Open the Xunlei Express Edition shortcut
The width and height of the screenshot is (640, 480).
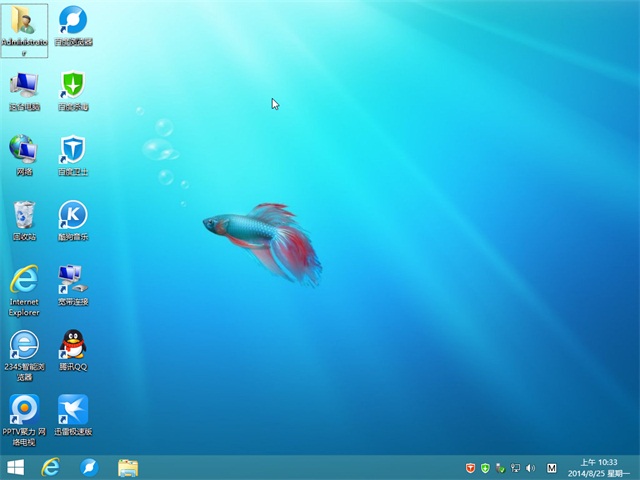(x=73, y=410)
